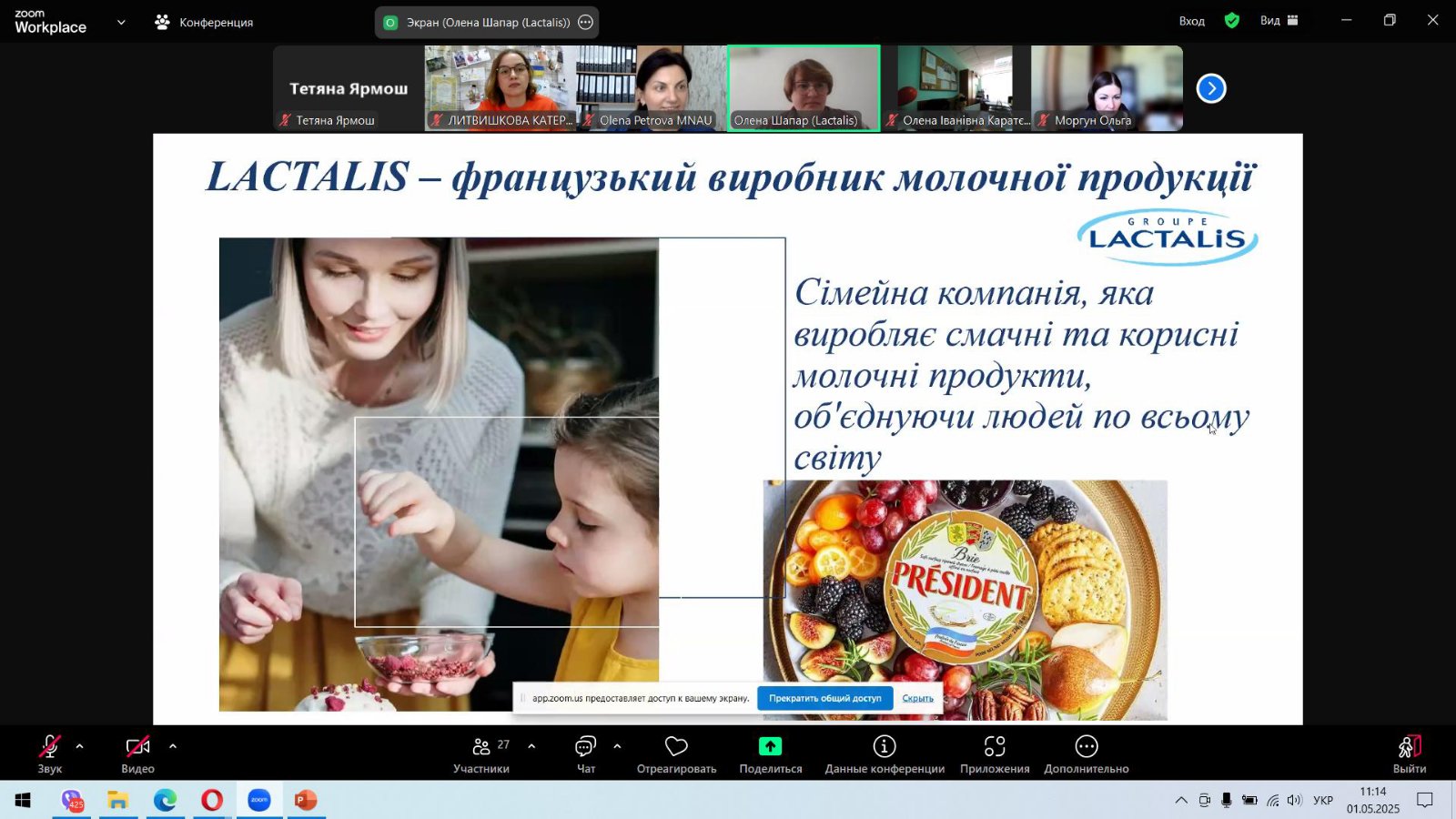The width and height of the screenshot is (1456, 819).
Task: Click the microphone tray icon
Action: tap(1227, 801)
